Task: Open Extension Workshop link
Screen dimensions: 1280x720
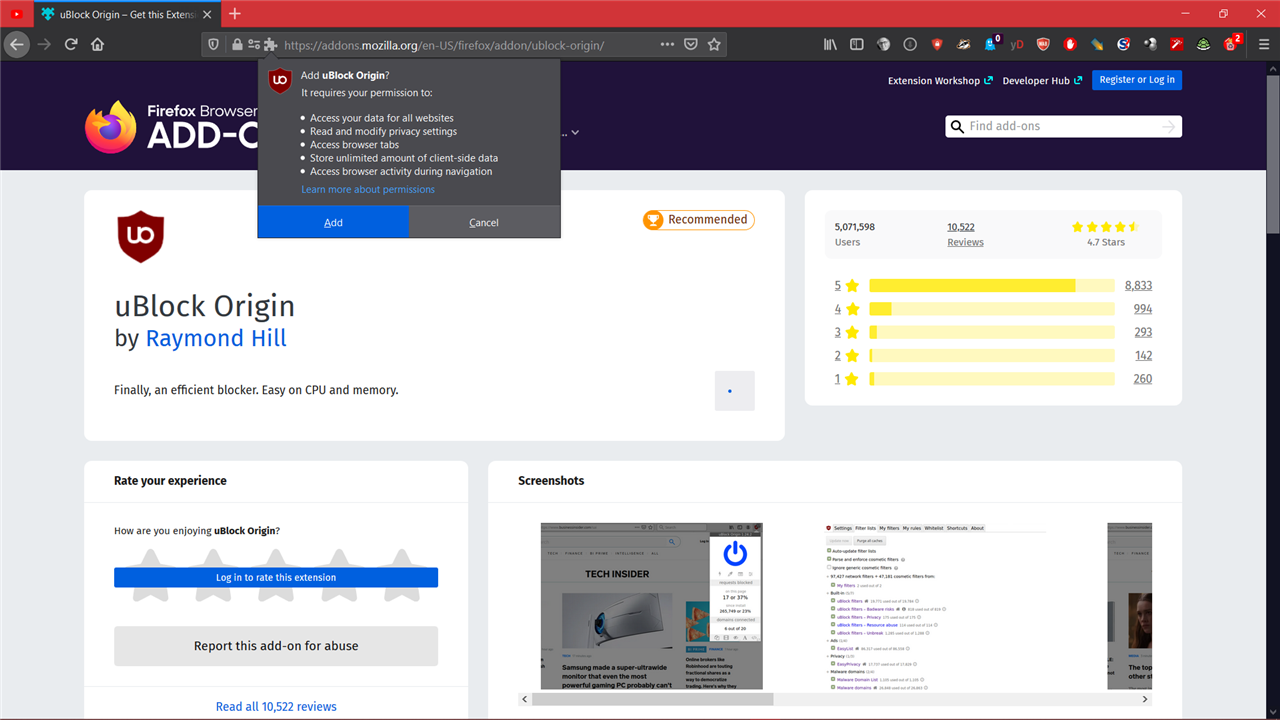Action: tap(940, 80)
